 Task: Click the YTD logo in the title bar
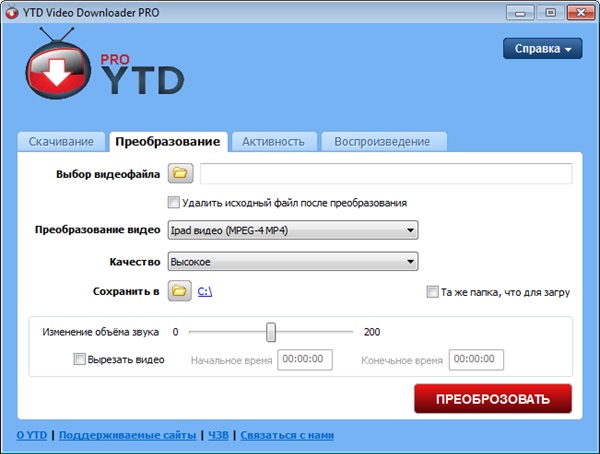11,13
